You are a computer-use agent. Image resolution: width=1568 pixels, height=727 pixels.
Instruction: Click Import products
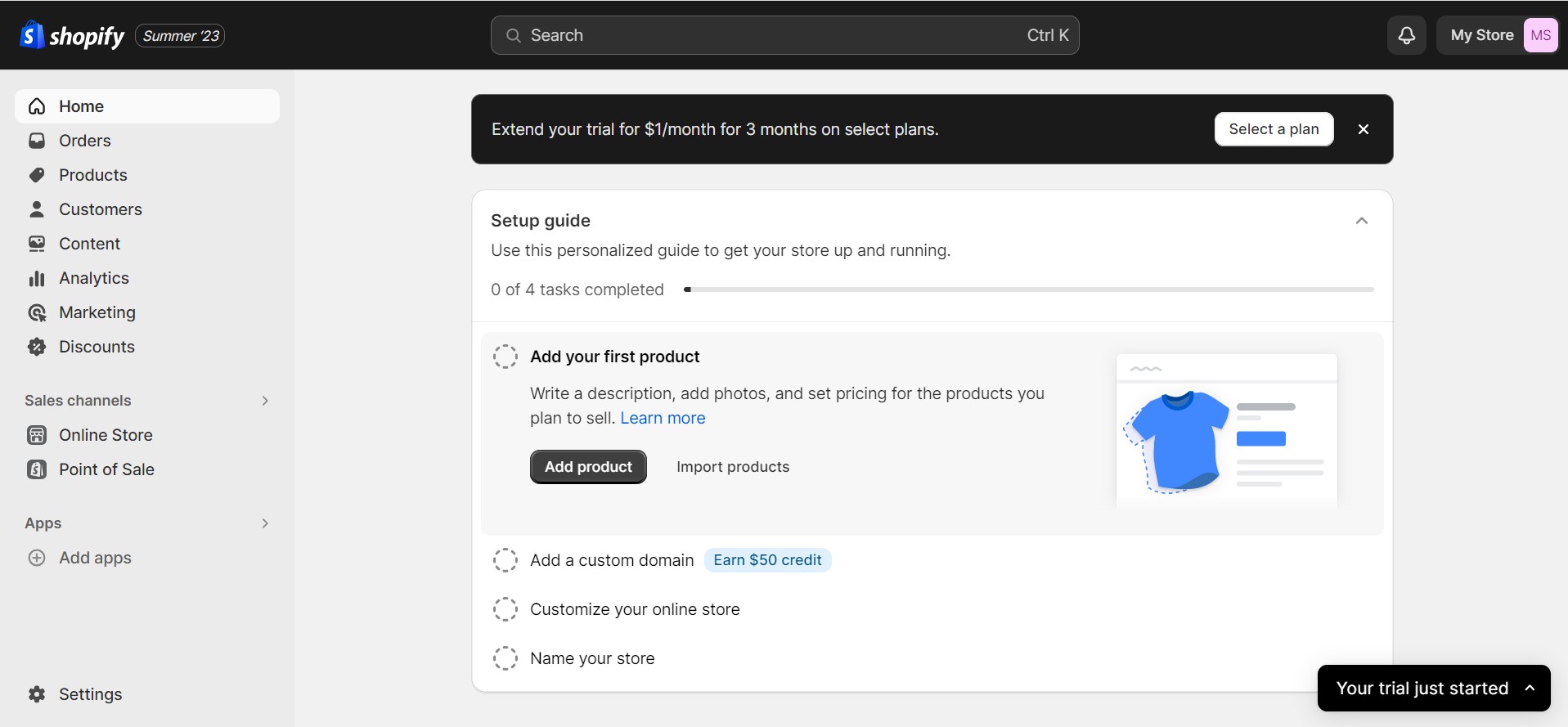733,467
